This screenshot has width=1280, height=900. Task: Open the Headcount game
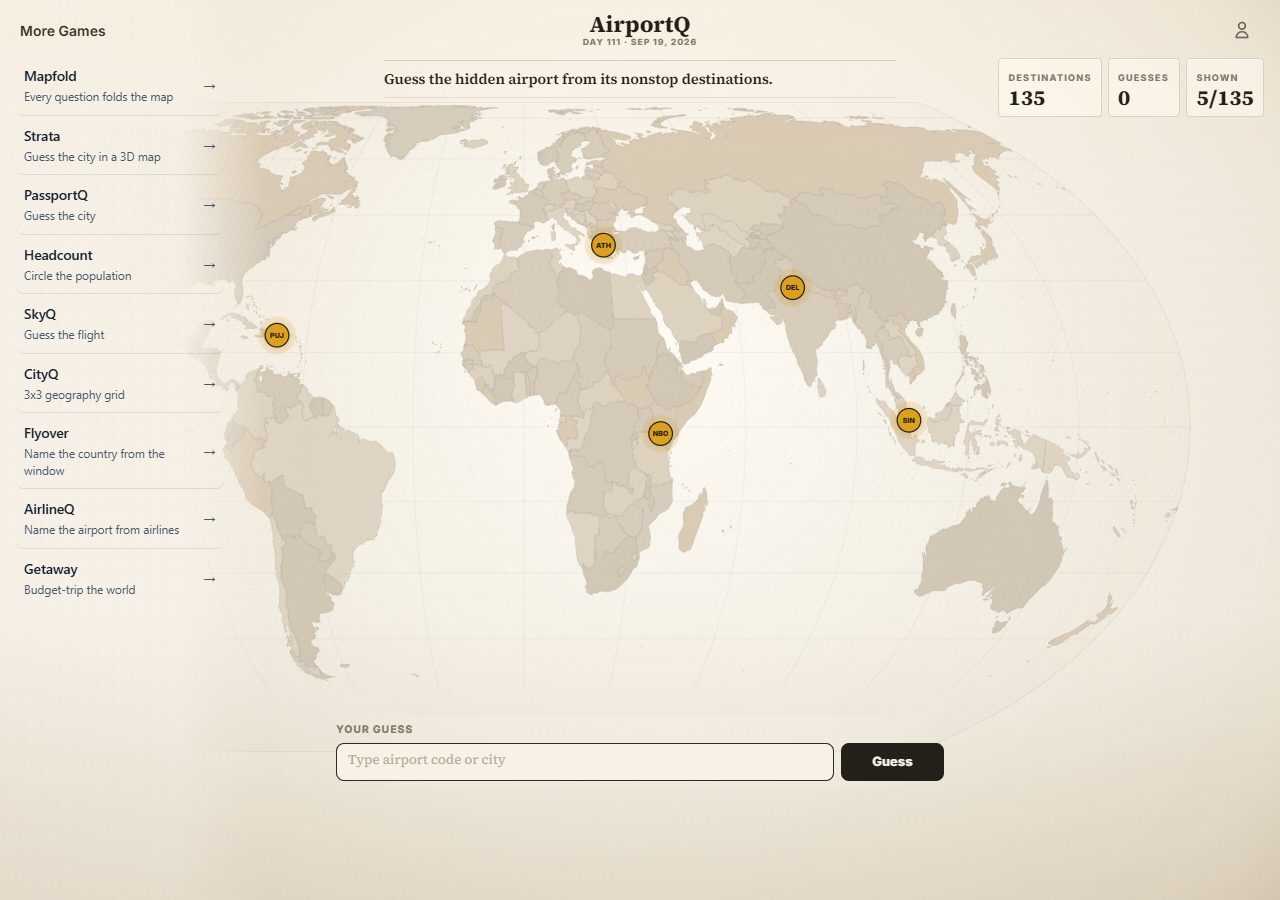(120, 265)
